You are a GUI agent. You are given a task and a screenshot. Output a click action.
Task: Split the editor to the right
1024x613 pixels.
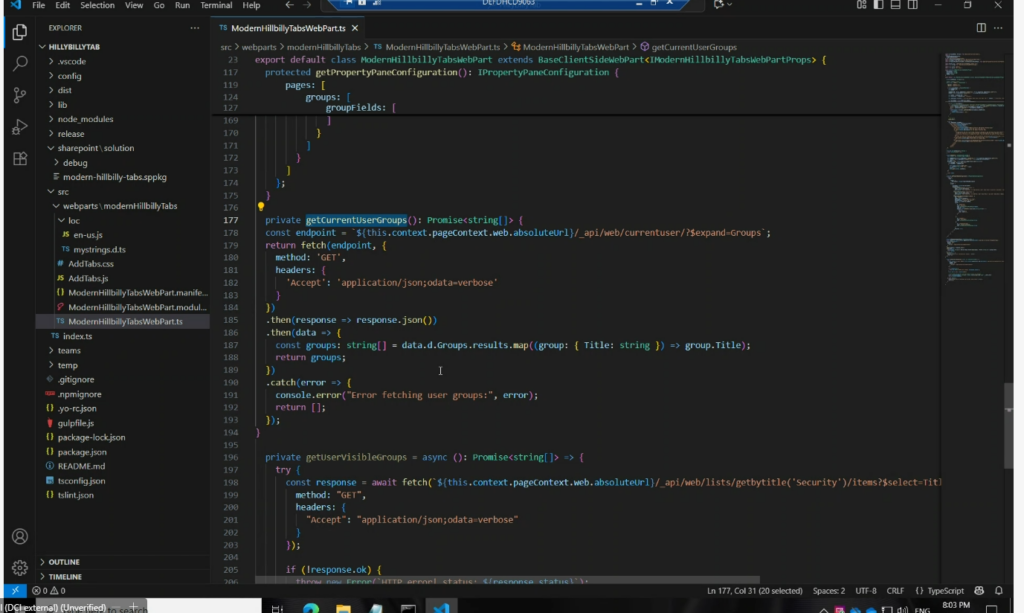(x=981, y=28)
